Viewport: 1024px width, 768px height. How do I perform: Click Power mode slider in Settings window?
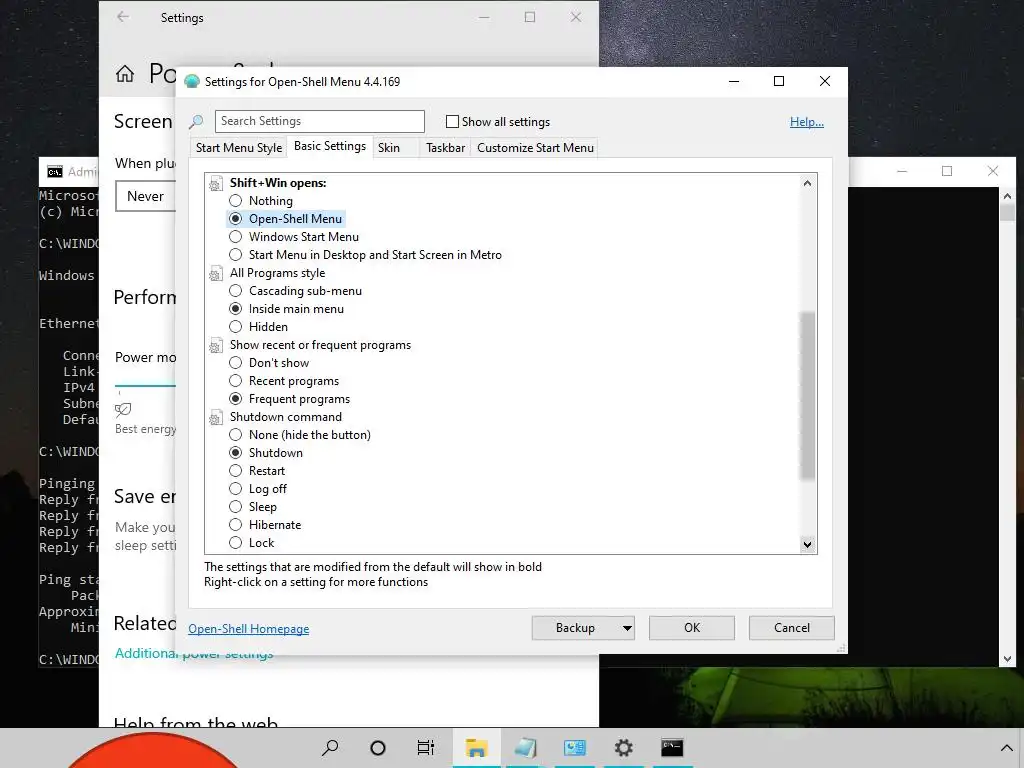click(145, 387)
